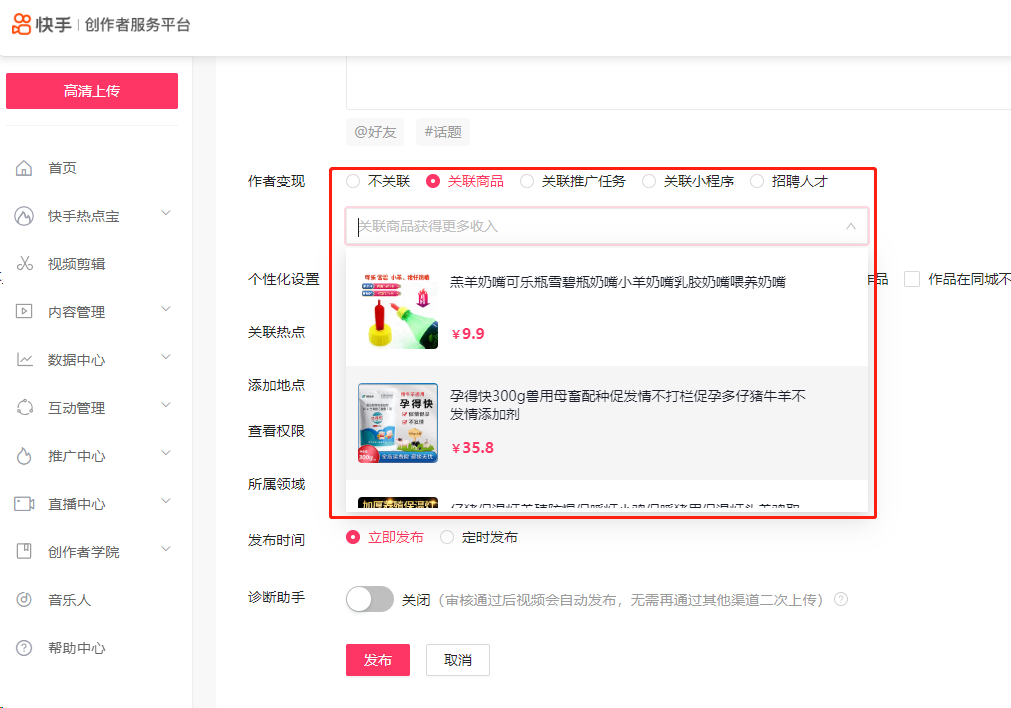Select the 不关联 radio option
1011x708 pixels.
353,181
